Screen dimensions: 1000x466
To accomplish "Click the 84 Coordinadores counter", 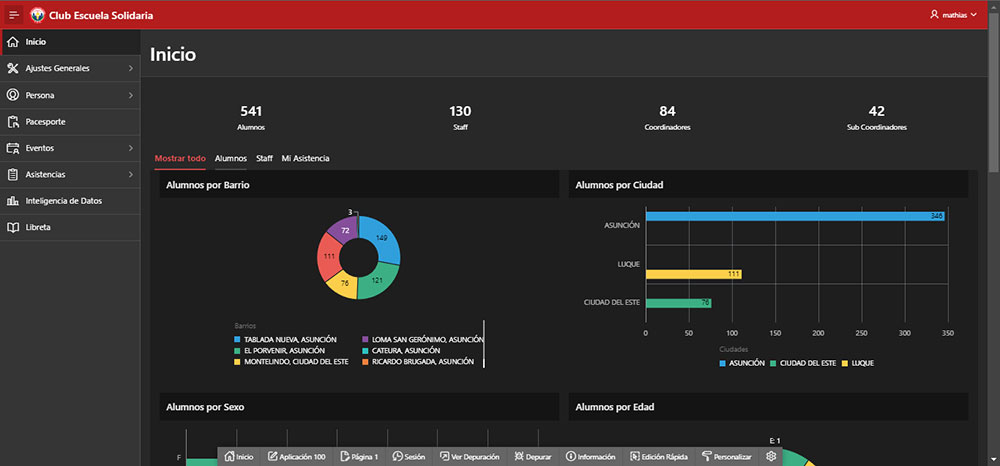I will 668,117.
